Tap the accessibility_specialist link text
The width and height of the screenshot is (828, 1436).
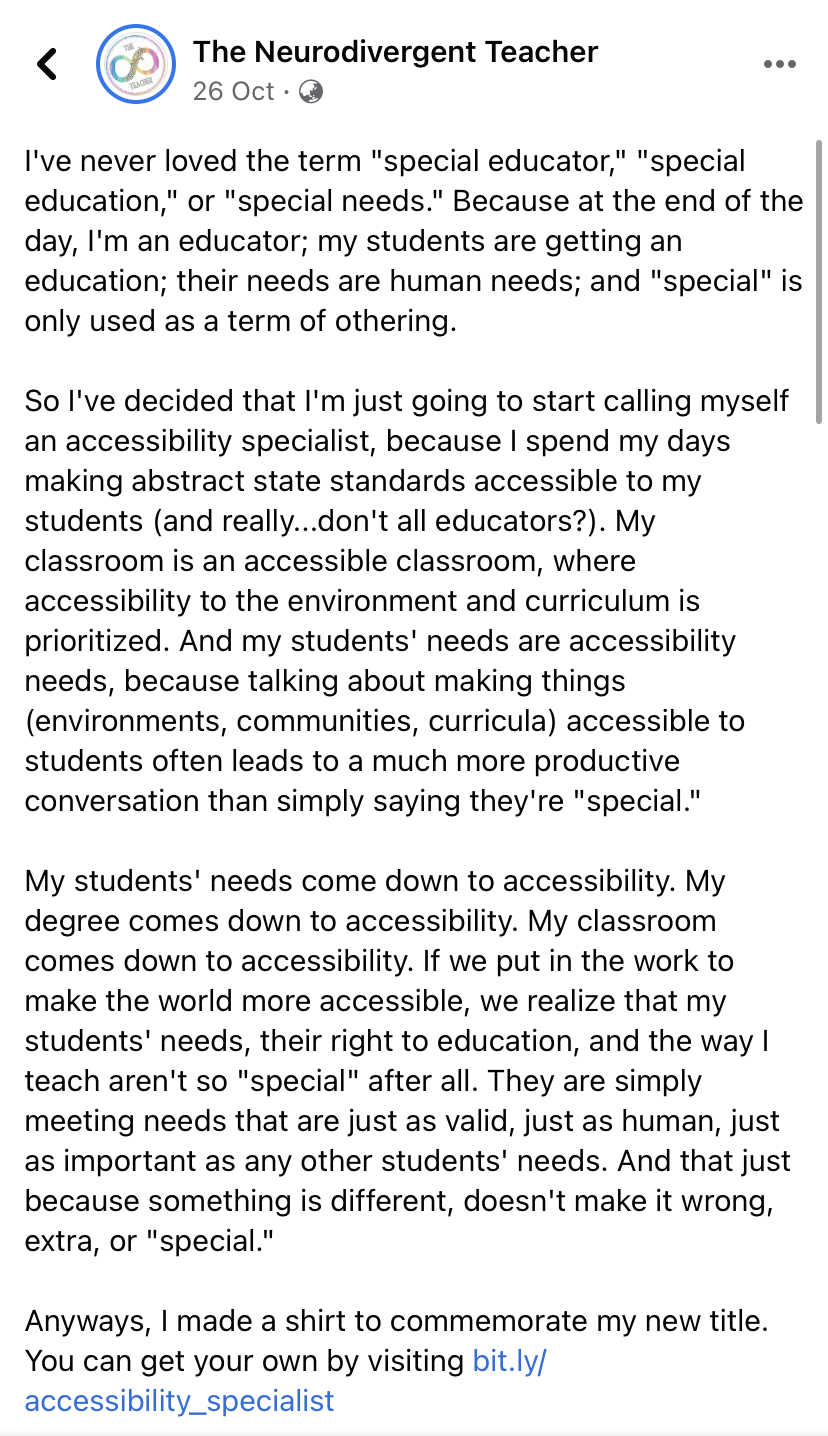(x=179, y=1401)
